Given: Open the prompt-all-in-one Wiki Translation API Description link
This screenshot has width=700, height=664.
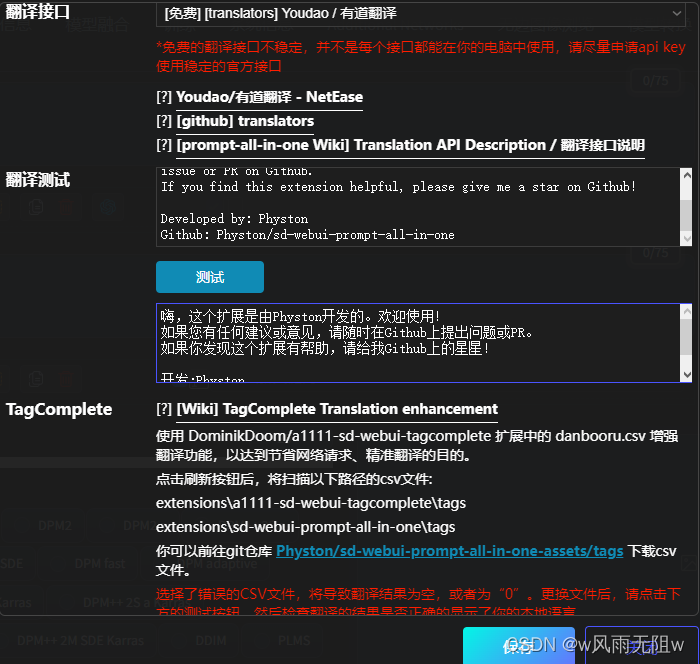Looking at the screenshot, I should [410, 145].
